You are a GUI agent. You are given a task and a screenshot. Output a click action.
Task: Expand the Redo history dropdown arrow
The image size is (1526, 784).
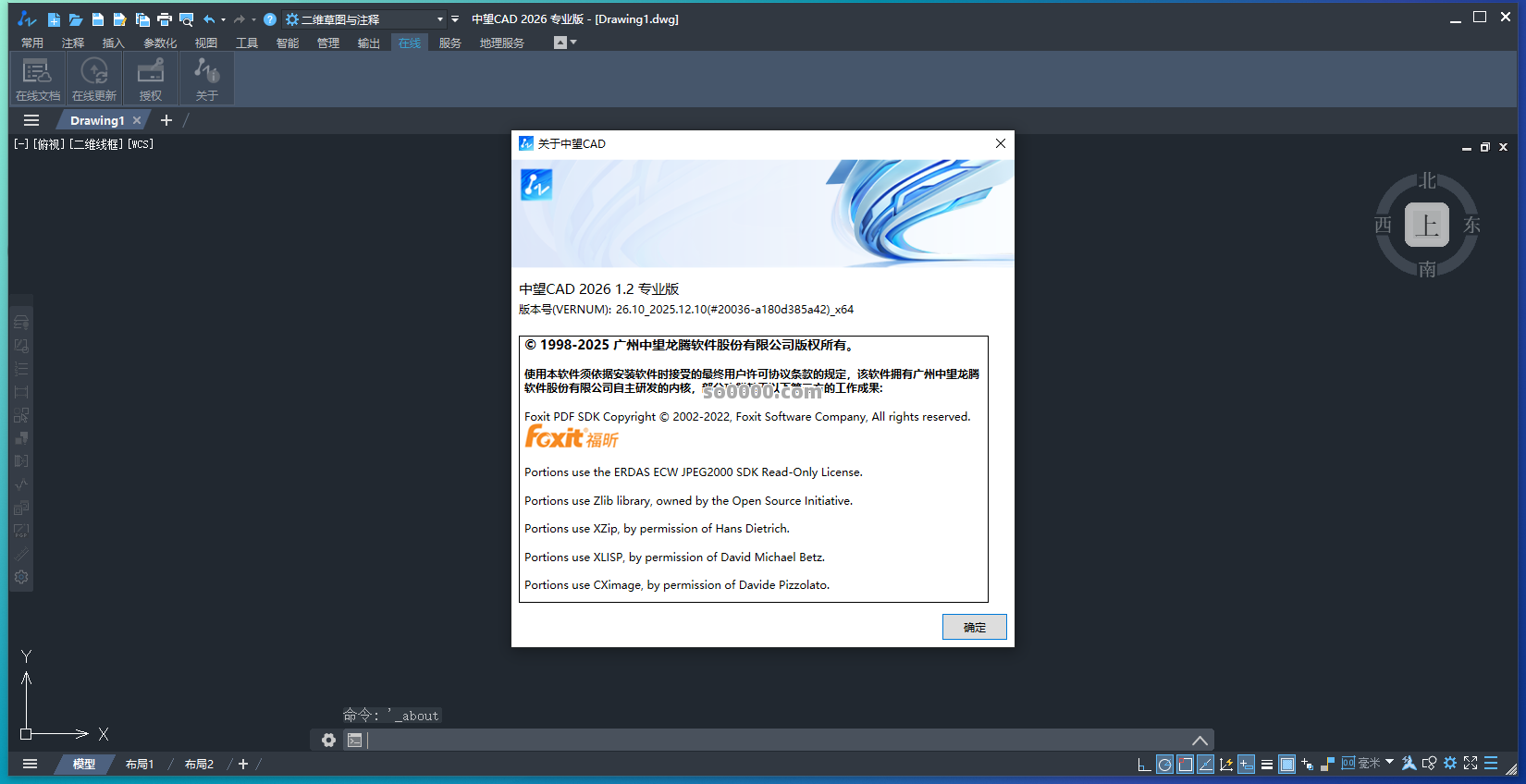coord(253,19)
